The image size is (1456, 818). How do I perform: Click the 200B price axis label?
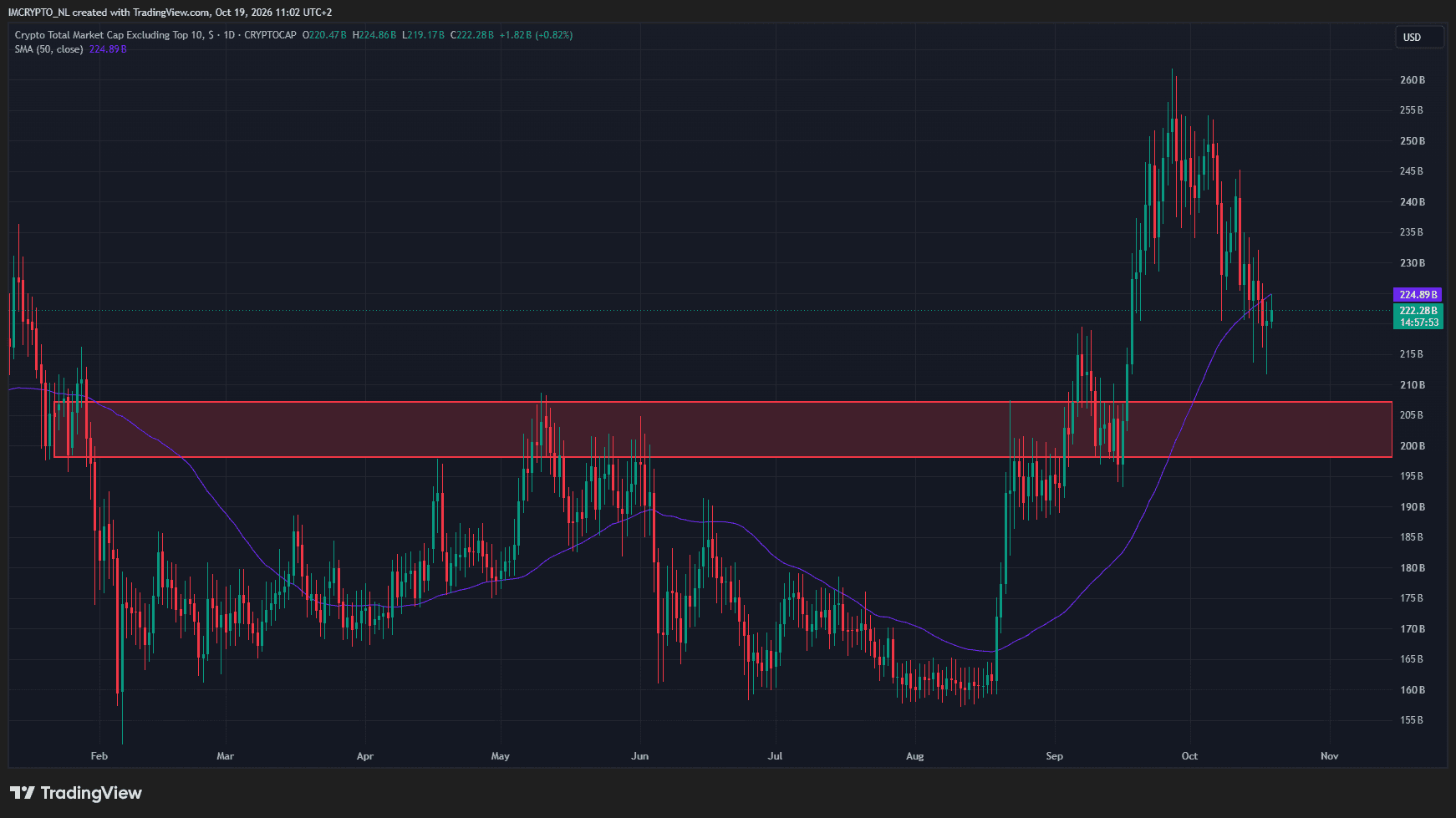pyautogui.click(x=1412, y=446)
